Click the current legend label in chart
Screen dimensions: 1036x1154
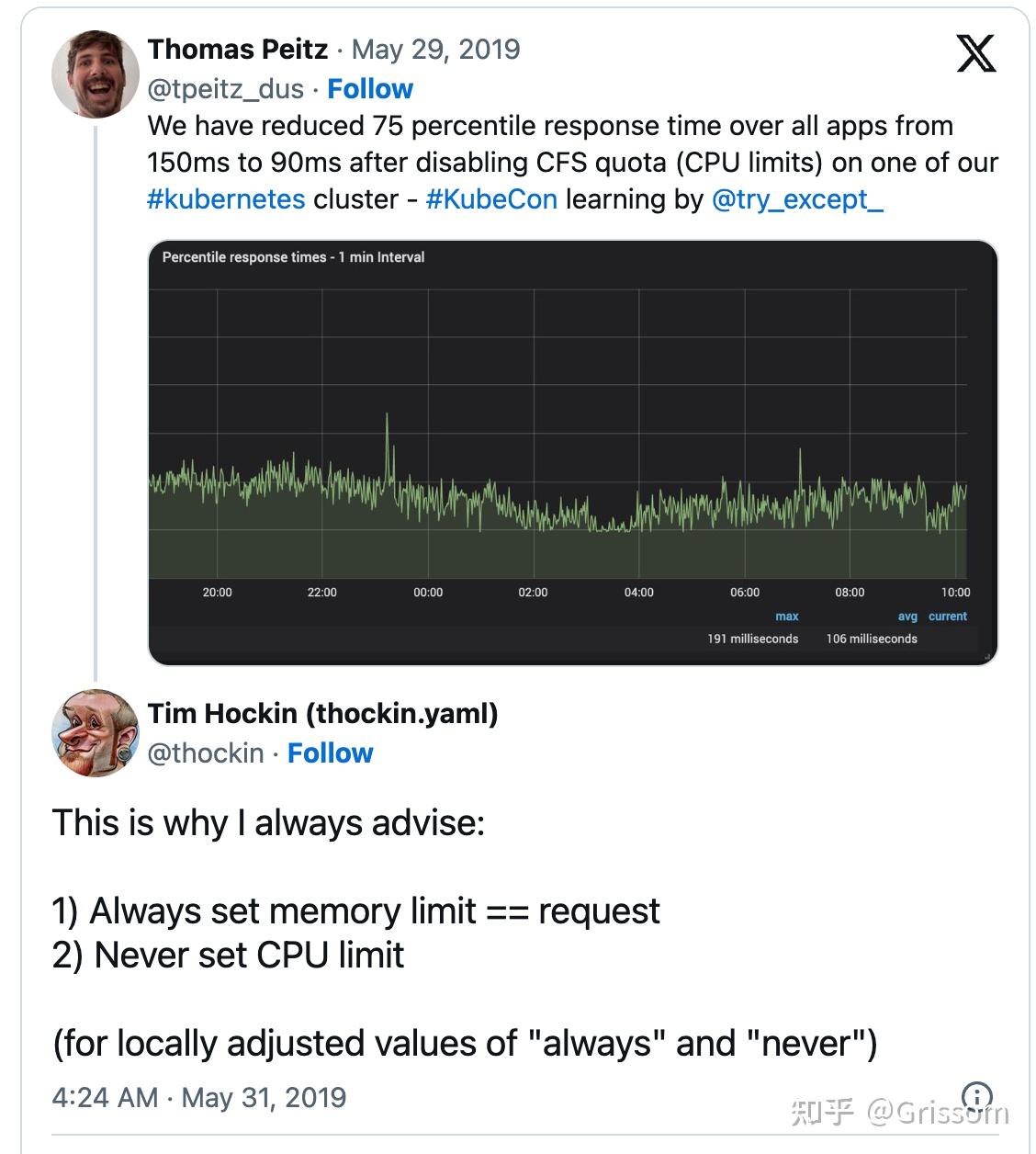tap(948, 617)
